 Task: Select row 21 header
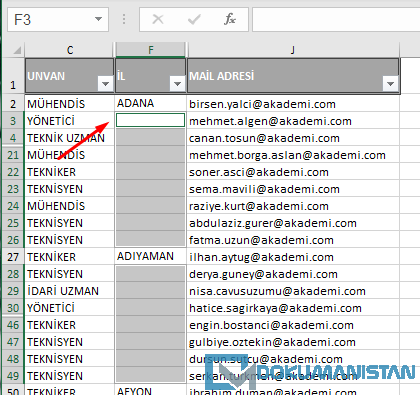point(13,155)
